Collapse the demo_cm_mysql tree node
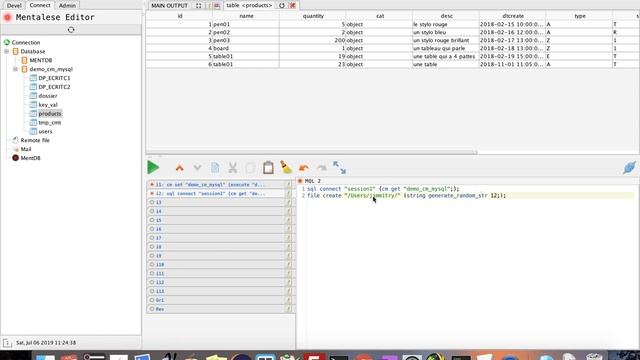 pyautogui.click(x=16, y=69)
